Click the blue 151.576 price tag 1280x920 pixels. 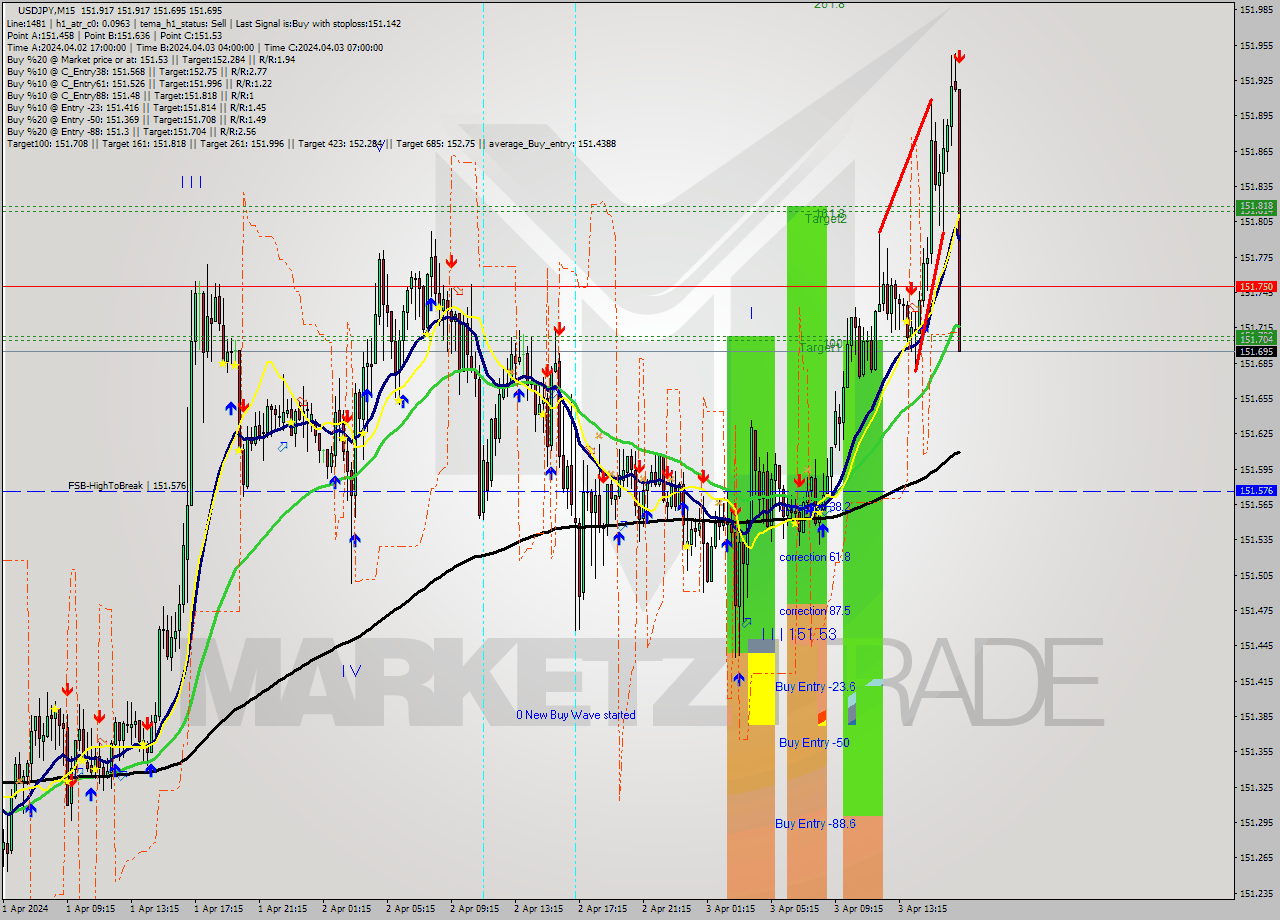pos(1256,491)
